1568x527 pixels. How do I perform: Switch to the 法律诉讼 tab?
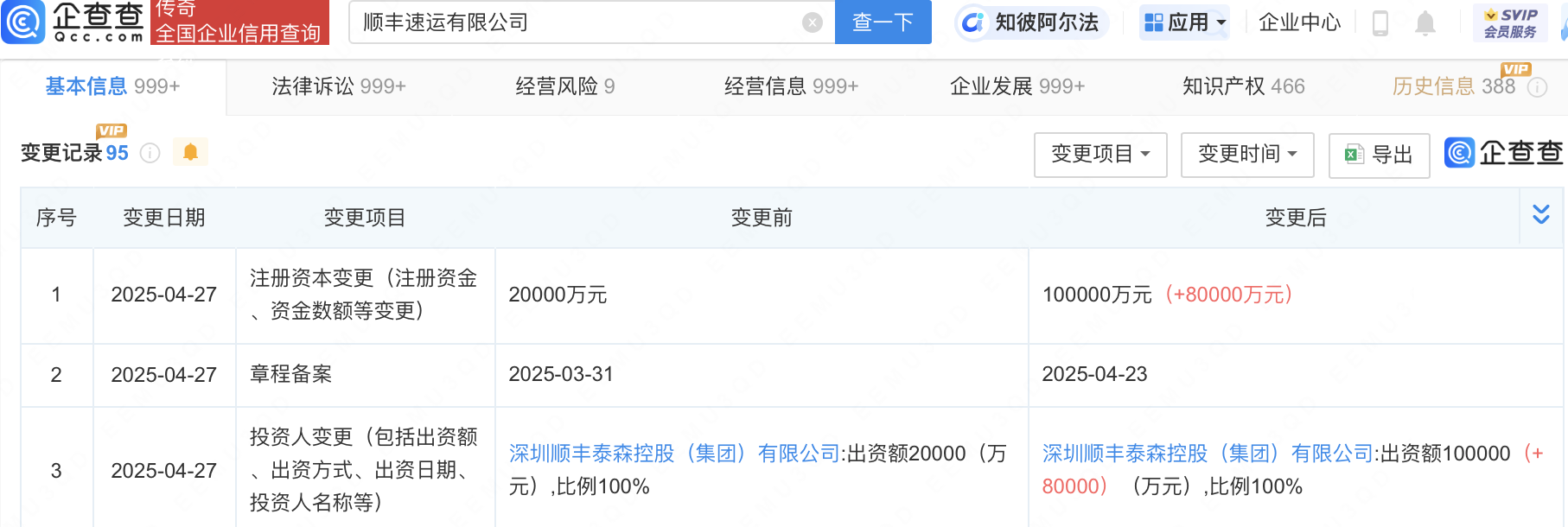(339, 86)
